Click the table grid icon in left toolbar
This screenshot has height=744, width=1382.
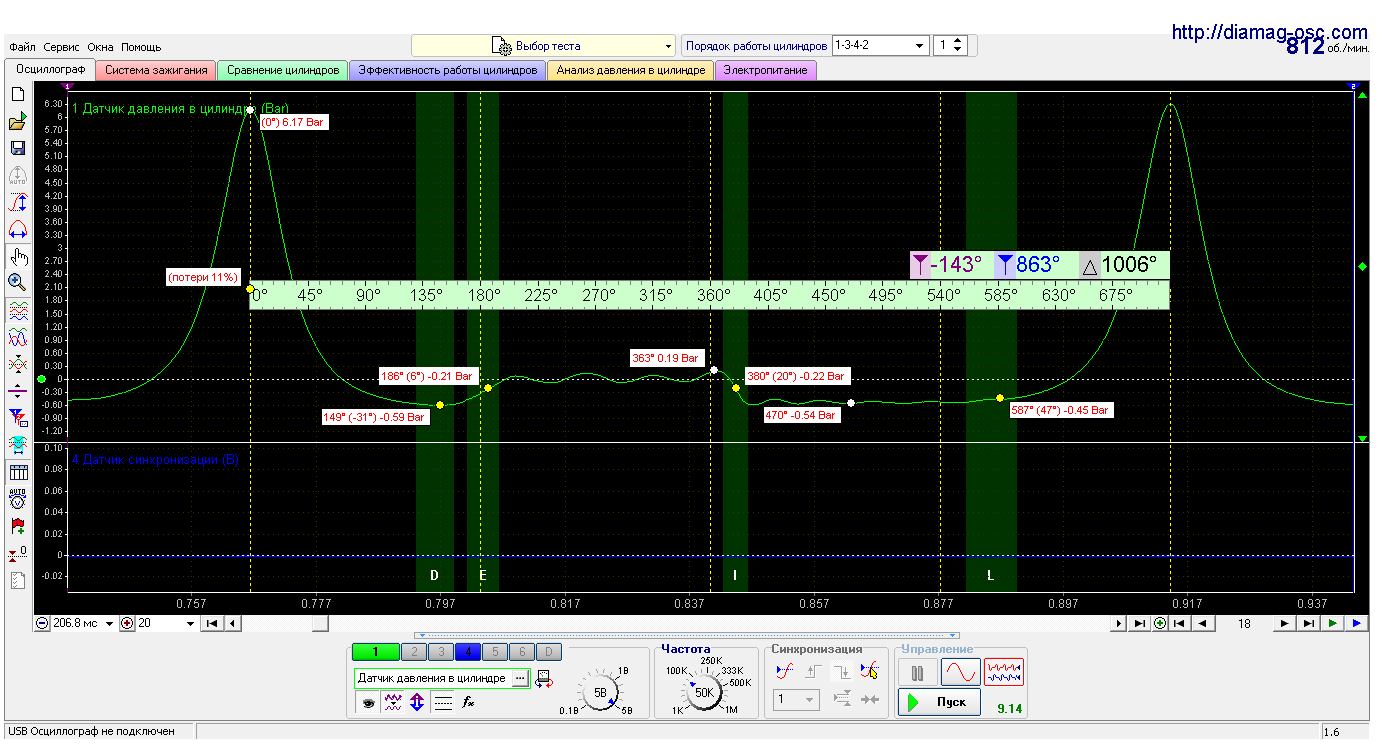[17, 472]
